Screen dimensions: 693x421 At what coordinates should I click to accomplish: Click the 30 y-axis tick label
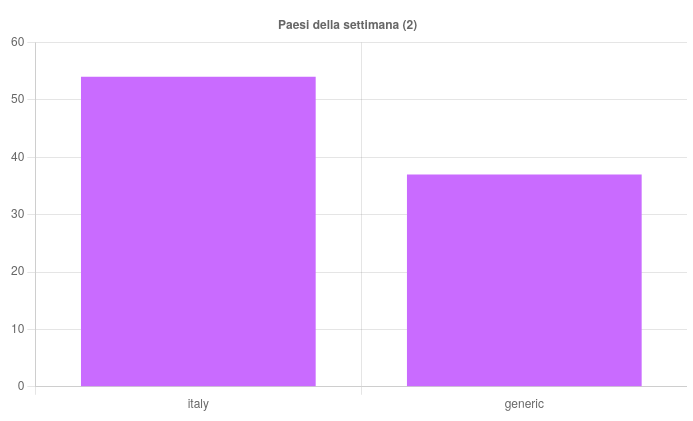click(x=18, y=214)
